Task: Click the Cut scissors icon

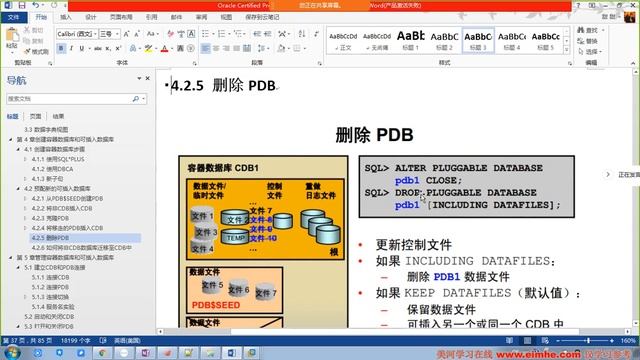Action: click(27, 30)
